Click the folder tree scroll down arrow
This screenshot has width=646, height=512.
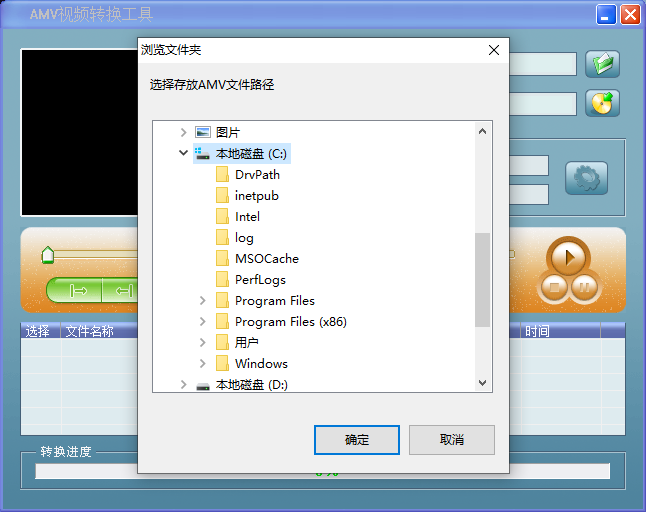click(482, 383)
